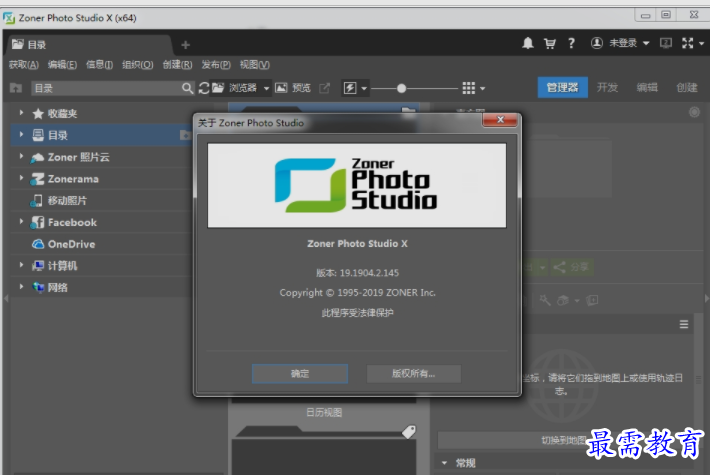Screen dimensions: 710x475
Task: Open the 未登录 account dropdown
Action: [620, 44]
